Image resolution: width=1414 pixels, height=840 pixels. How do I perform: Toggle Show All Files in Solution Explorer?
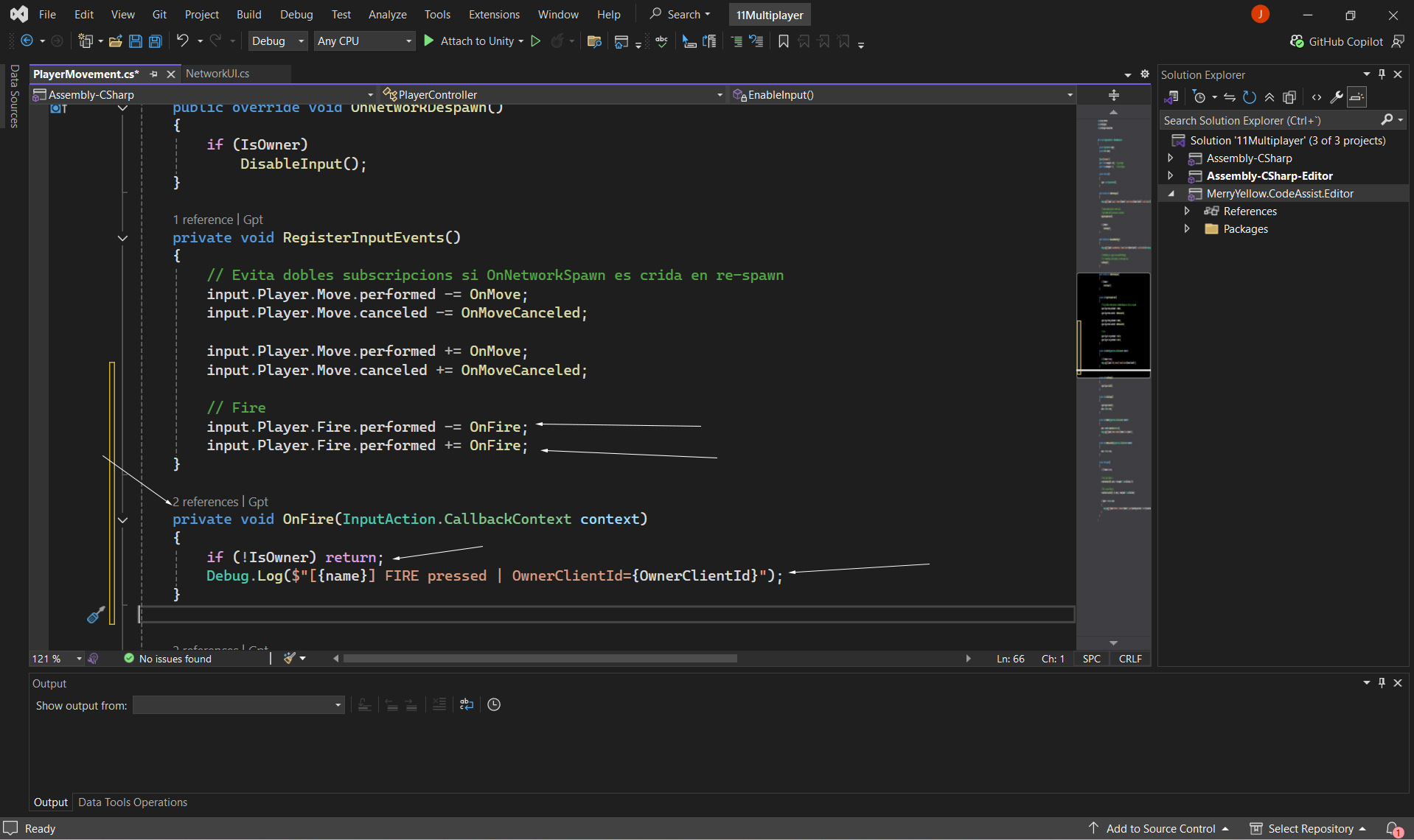coord(1289,97)
